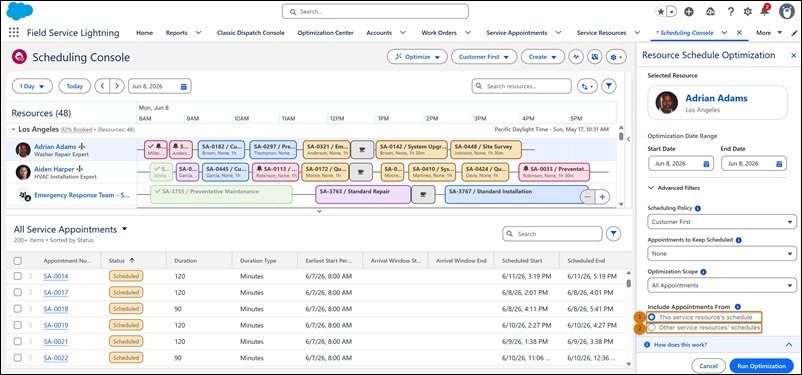The width and height of the screenshot is (802, 375).
Task: Open the Trailhead guidance icon
Action: [710, 11]
